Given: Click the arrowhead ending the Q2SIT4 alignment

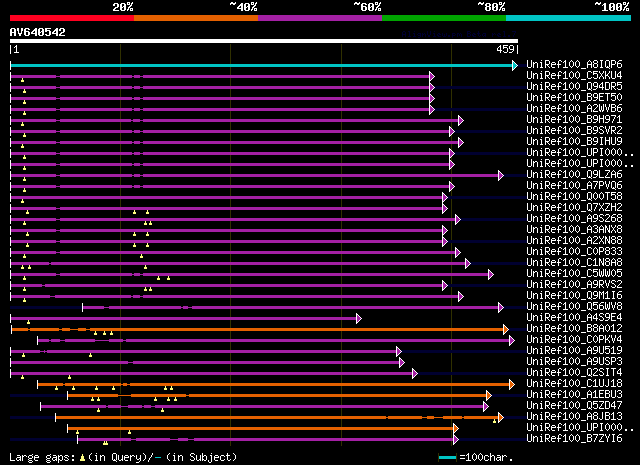Looking at the screenshot, I should tap(415, 374).
